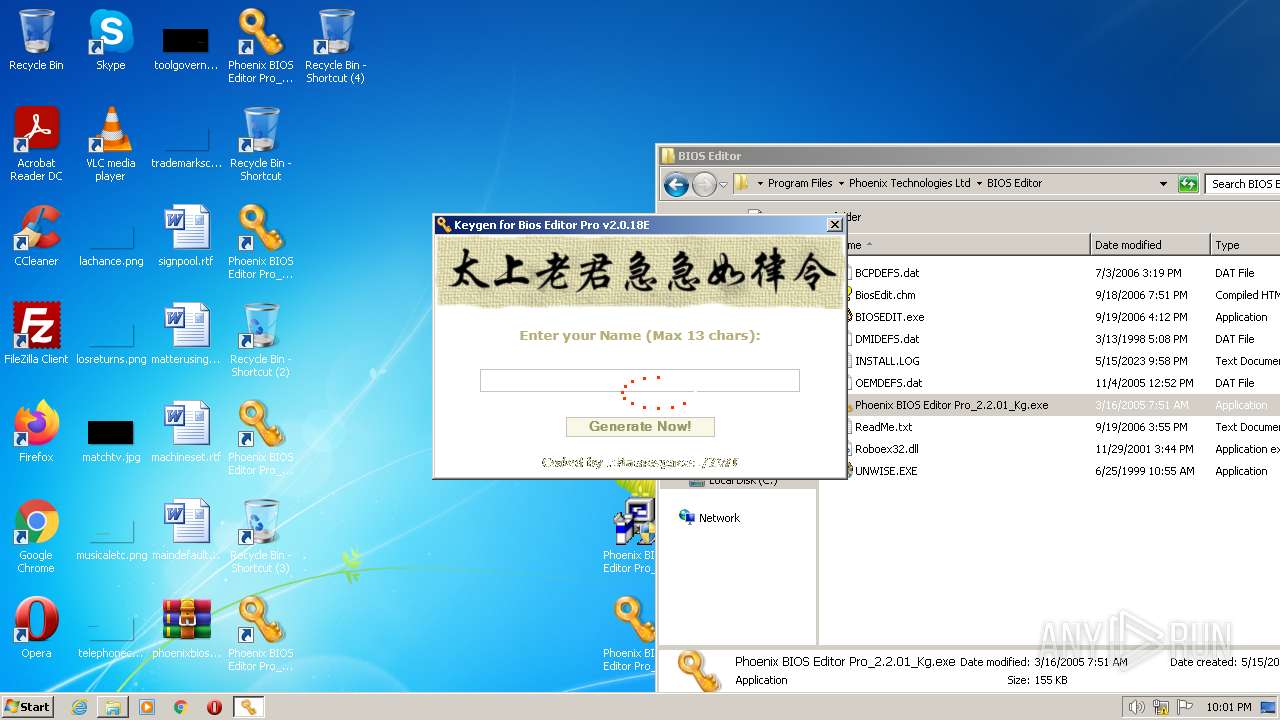Open Windows Explorer from the taskbar

(x=113, y=707)
